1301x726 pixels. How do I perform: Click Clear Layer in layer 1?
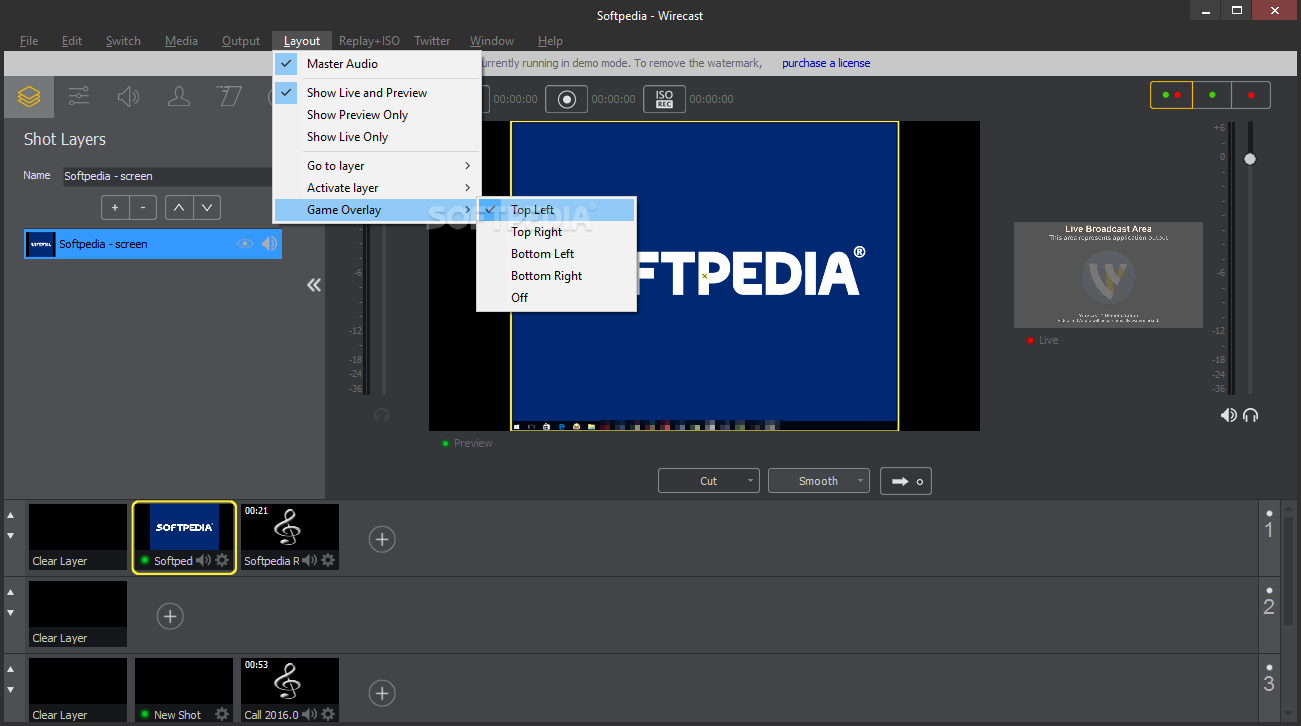click(x=78, y=537)
